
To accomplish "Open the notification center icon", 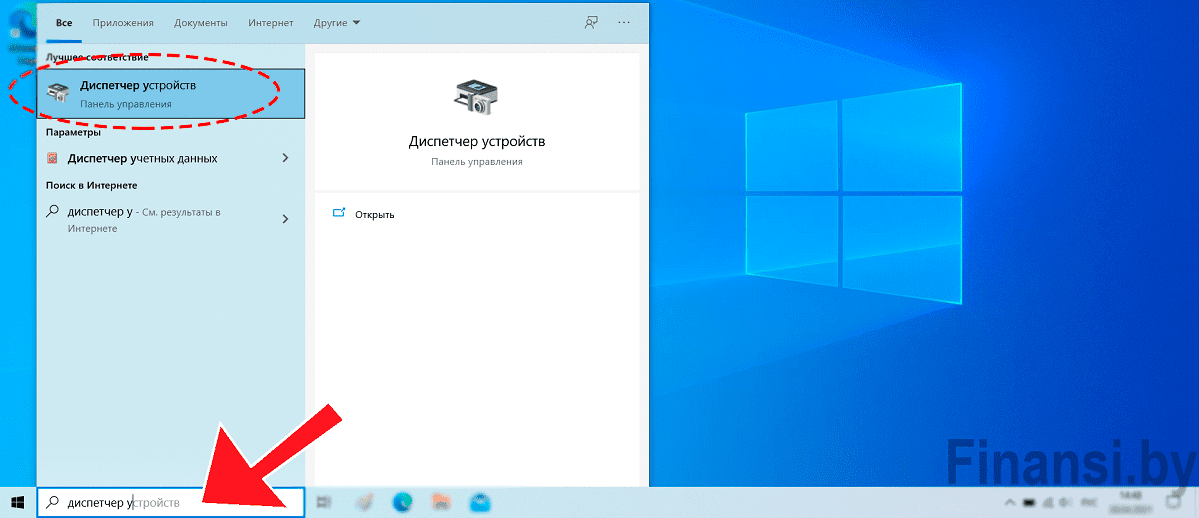I will [1175, 502].
